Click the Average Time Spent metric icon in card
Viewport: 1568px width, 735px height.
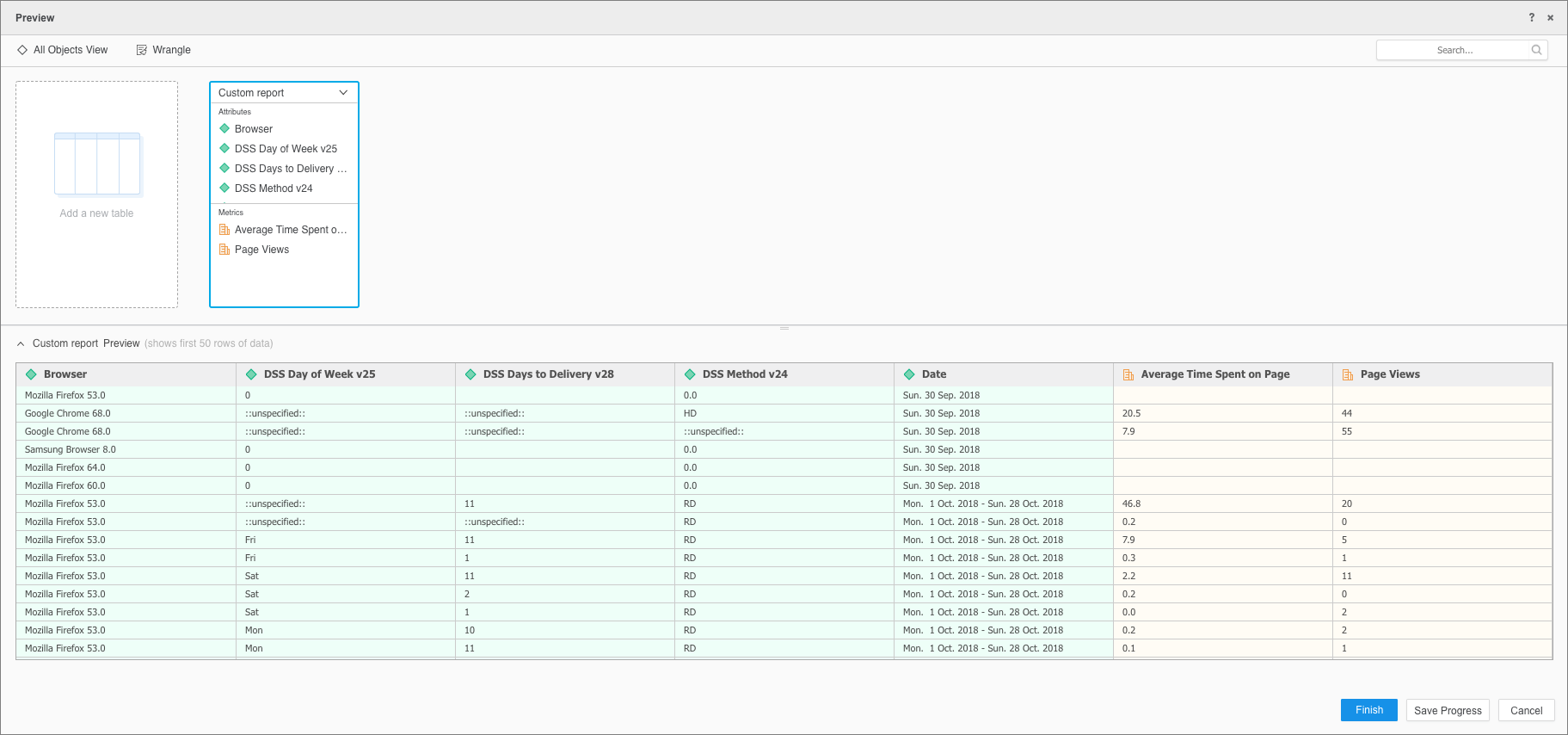tap(224, 230)
